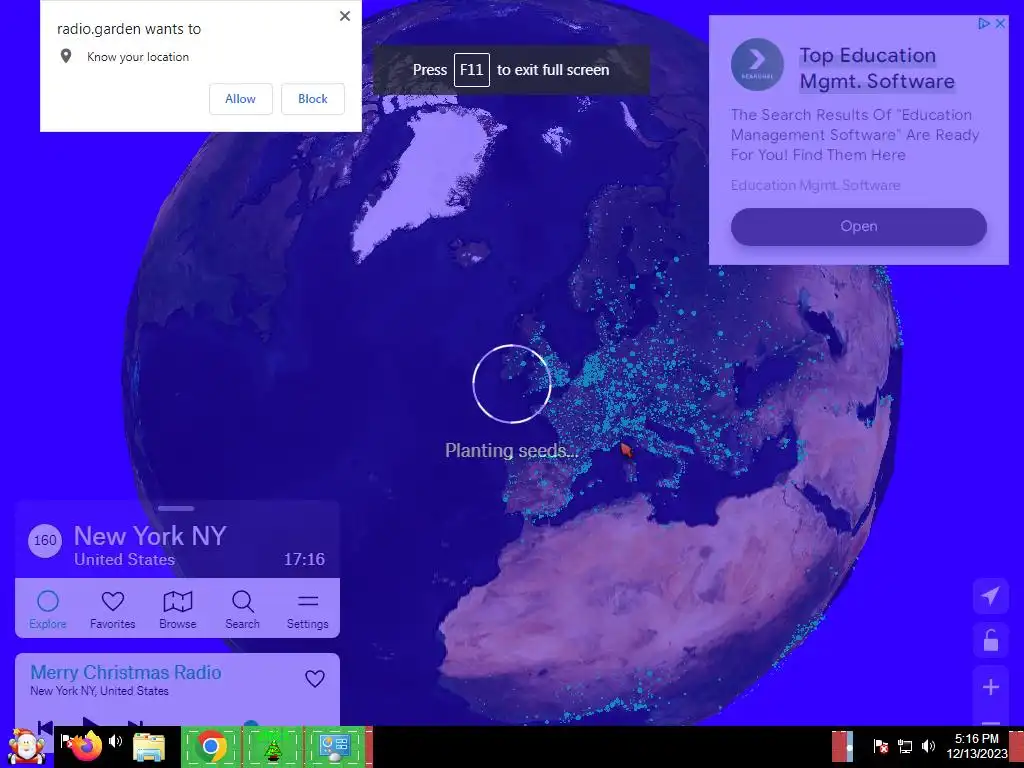Viewport: 1024px width, 768px height.
Task: Open the Action Center flag in tray
Action: 880,746
